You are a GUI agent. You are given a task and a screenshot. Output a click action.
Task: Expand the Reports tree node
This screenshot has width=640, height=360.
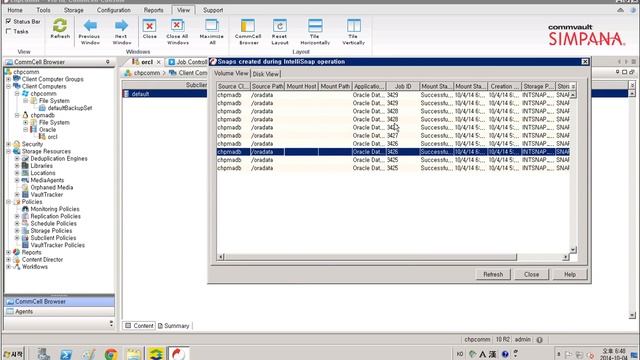point(9,252)
